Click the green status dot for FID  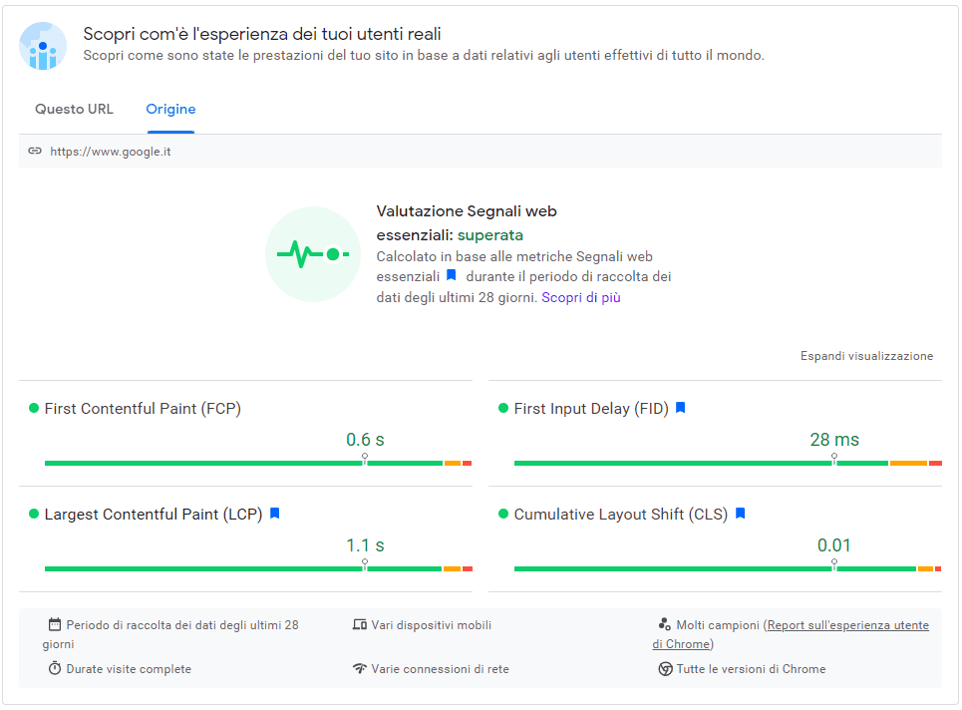point(504,408)
